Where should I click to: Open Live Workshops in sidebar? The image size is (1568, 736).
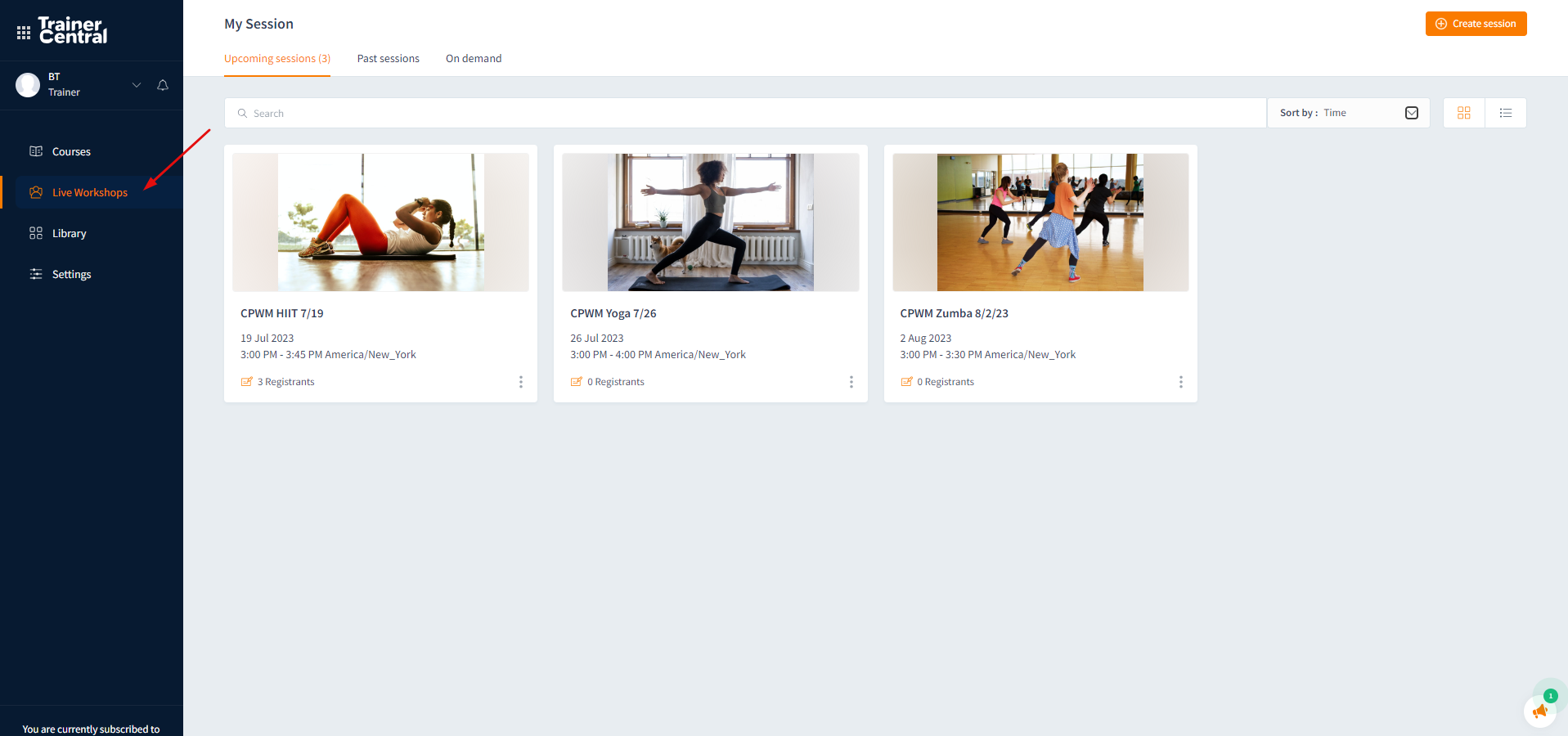click(x=92, y=192)
